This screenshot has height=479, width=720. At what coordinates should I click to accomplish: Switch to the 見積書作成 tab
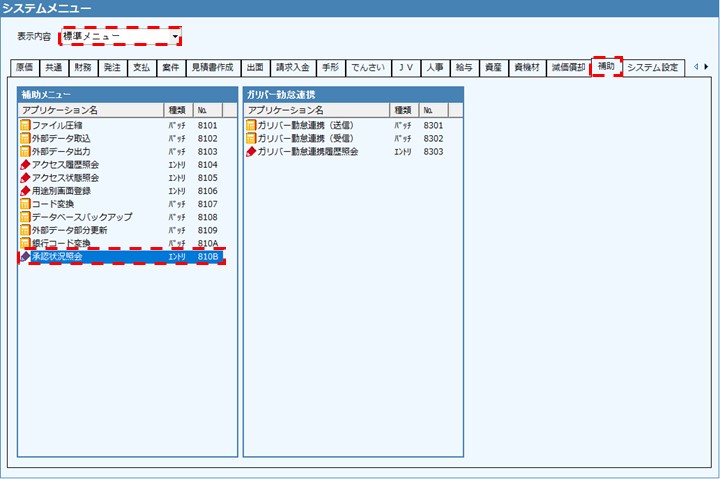pos(212,68)
